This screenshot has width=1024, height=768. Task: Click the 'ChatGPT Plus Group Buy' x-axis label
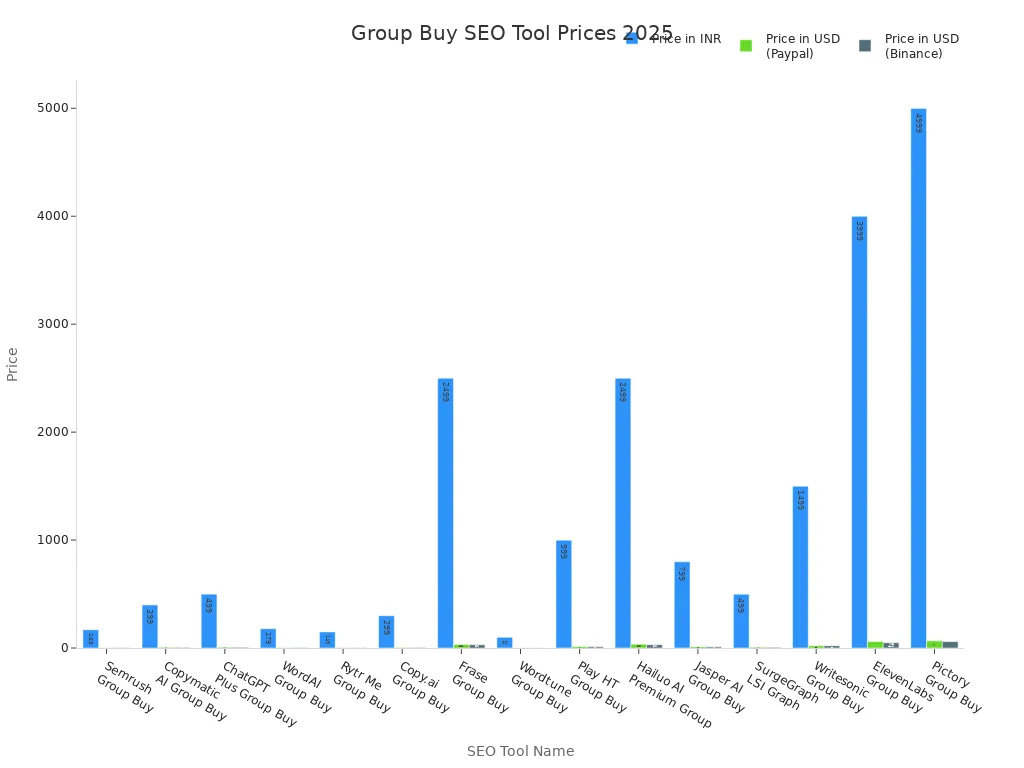pos(256,694)
